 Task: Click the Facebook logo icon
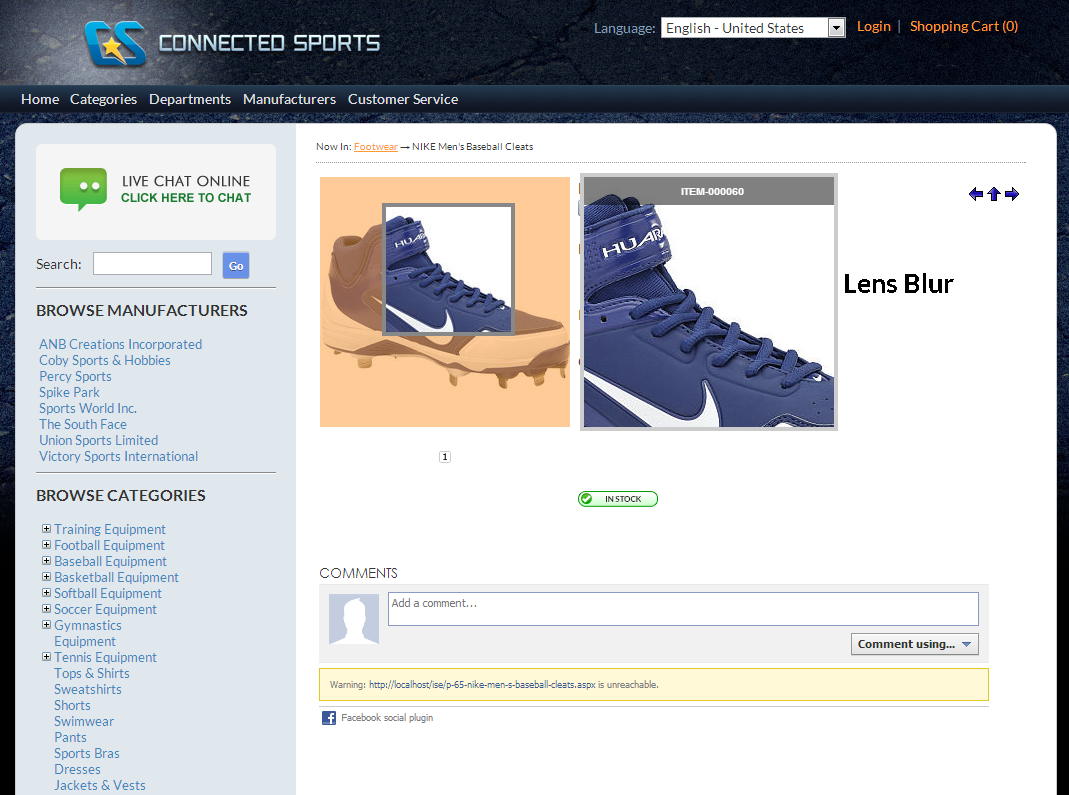(329, 718)
